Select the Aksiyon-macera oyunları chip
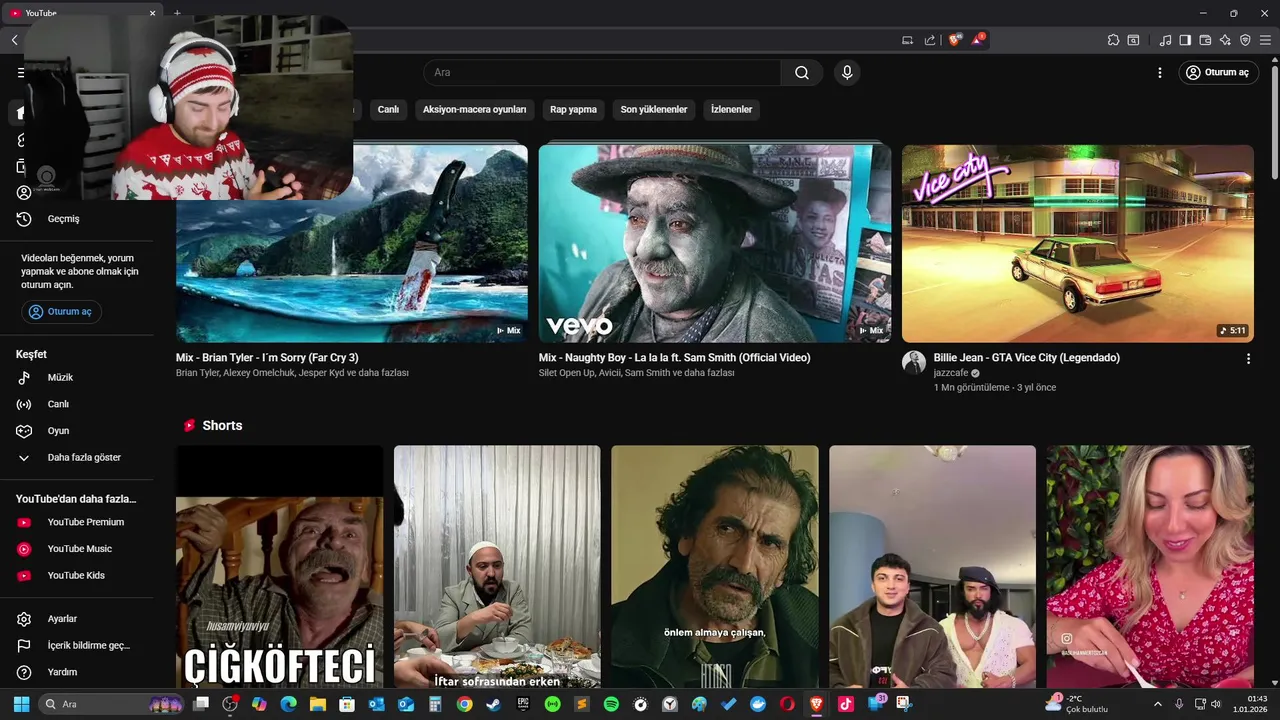This screenshot has width=1280, height=720. pos(474,109)
